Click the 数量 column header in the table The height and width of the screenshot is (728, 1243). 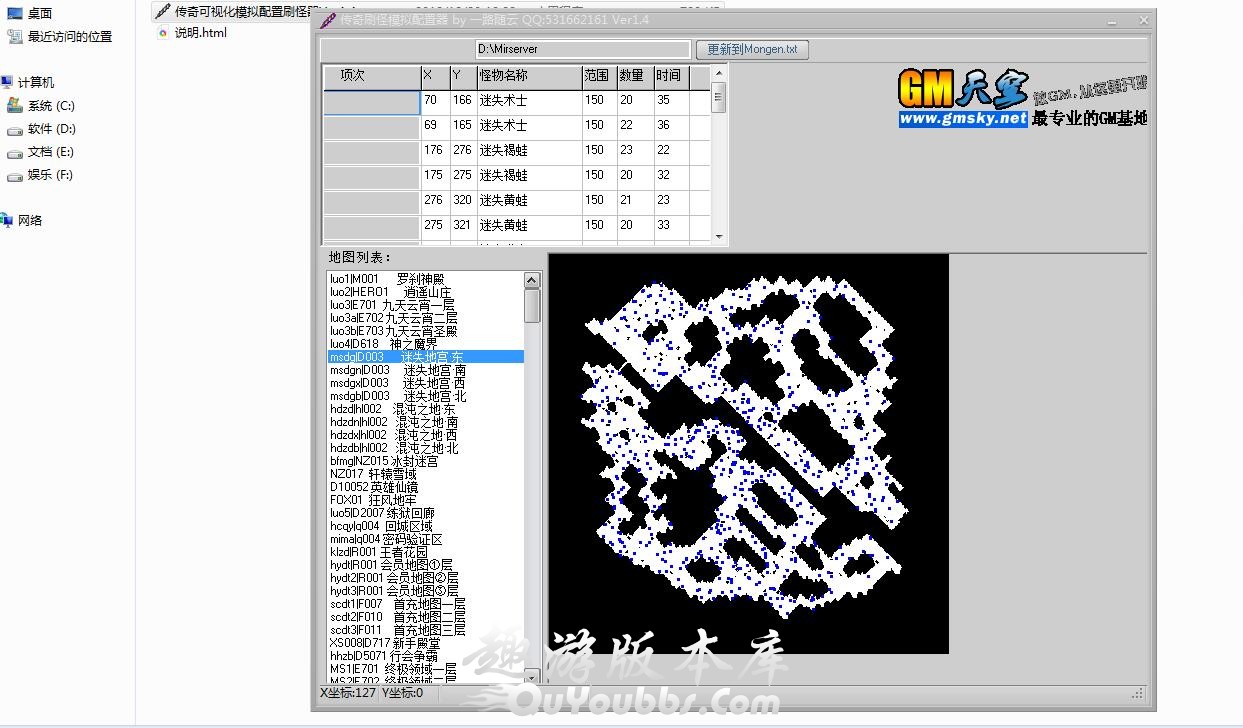tap(633, 76)
